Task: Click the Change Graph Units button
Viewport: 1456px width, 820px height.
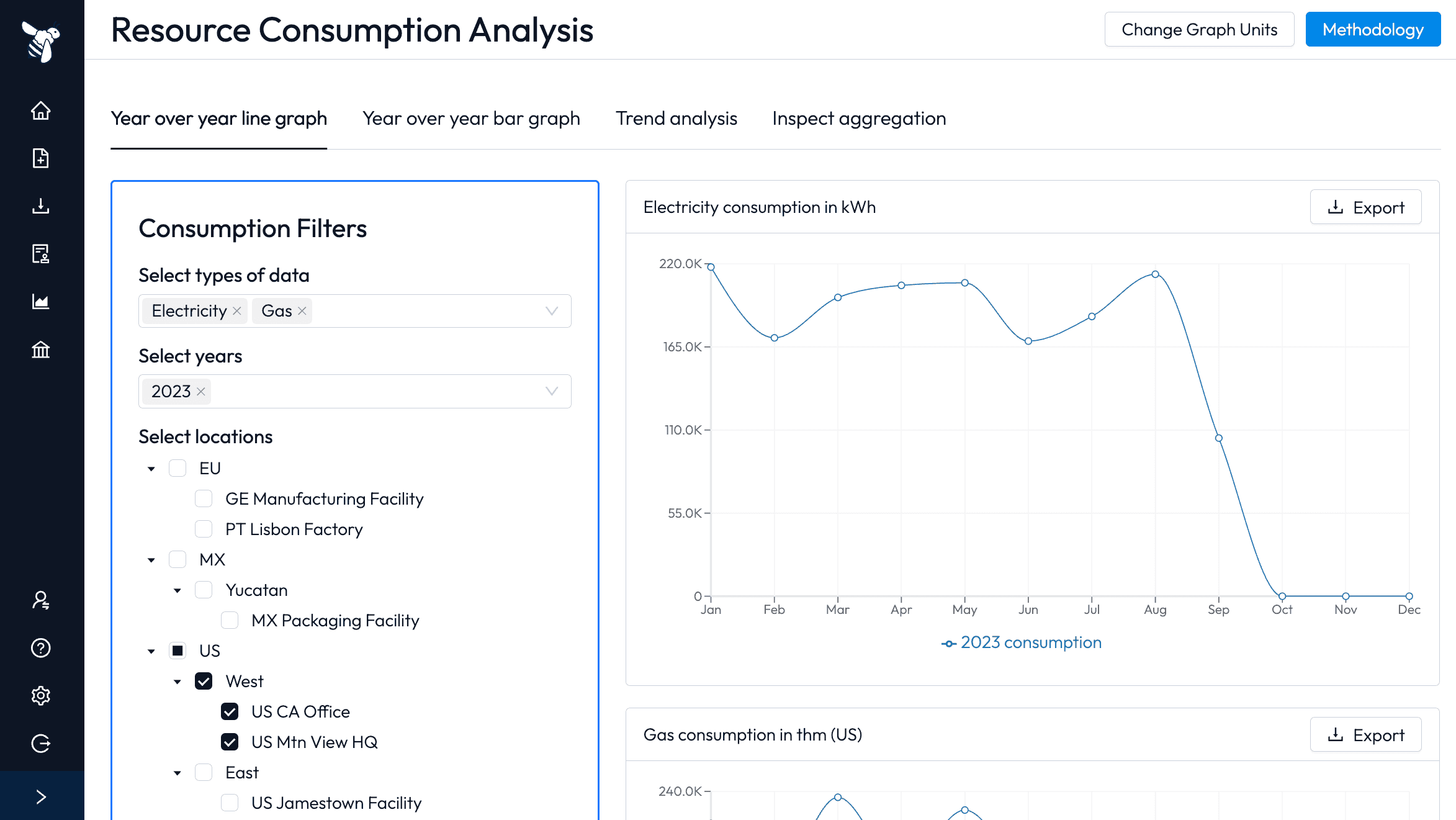Action: [x=1199, y=29]
